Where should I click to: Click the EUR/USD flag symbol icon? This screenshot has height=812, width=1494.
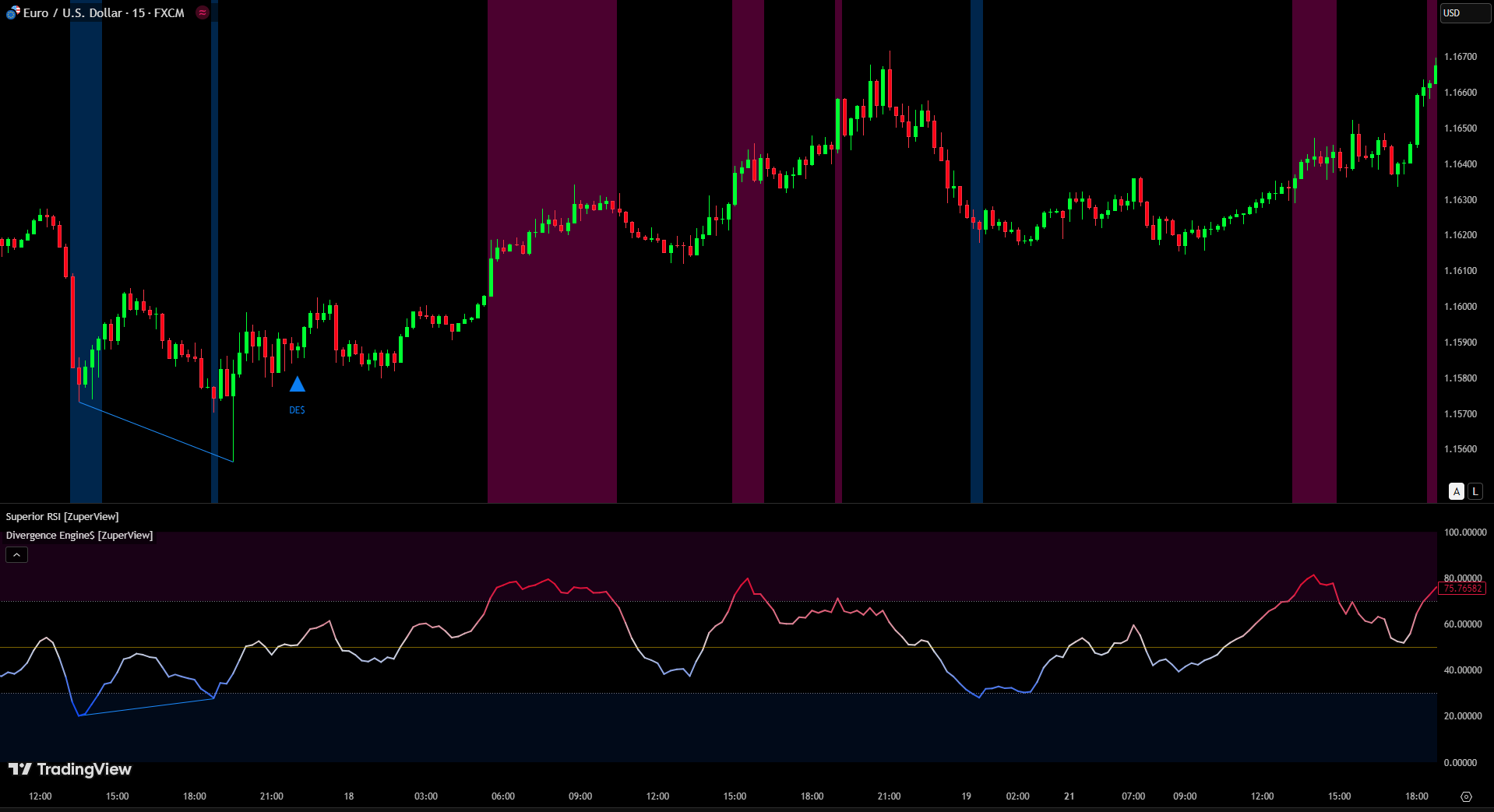point(12,12)
